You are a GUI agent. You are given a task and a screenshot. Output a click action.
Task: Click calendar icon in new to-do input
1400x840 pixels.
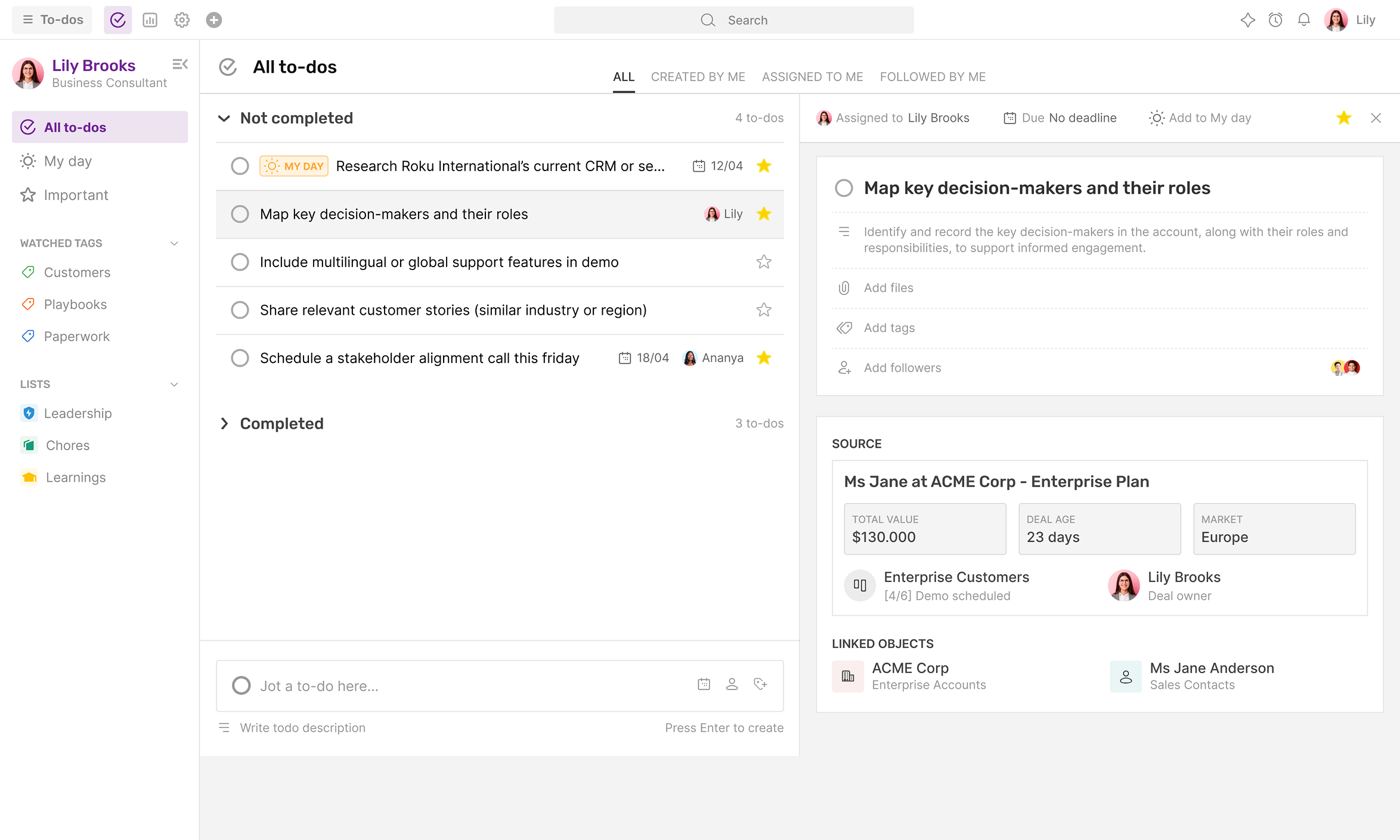pyautogui.click(x=704, y=684)
